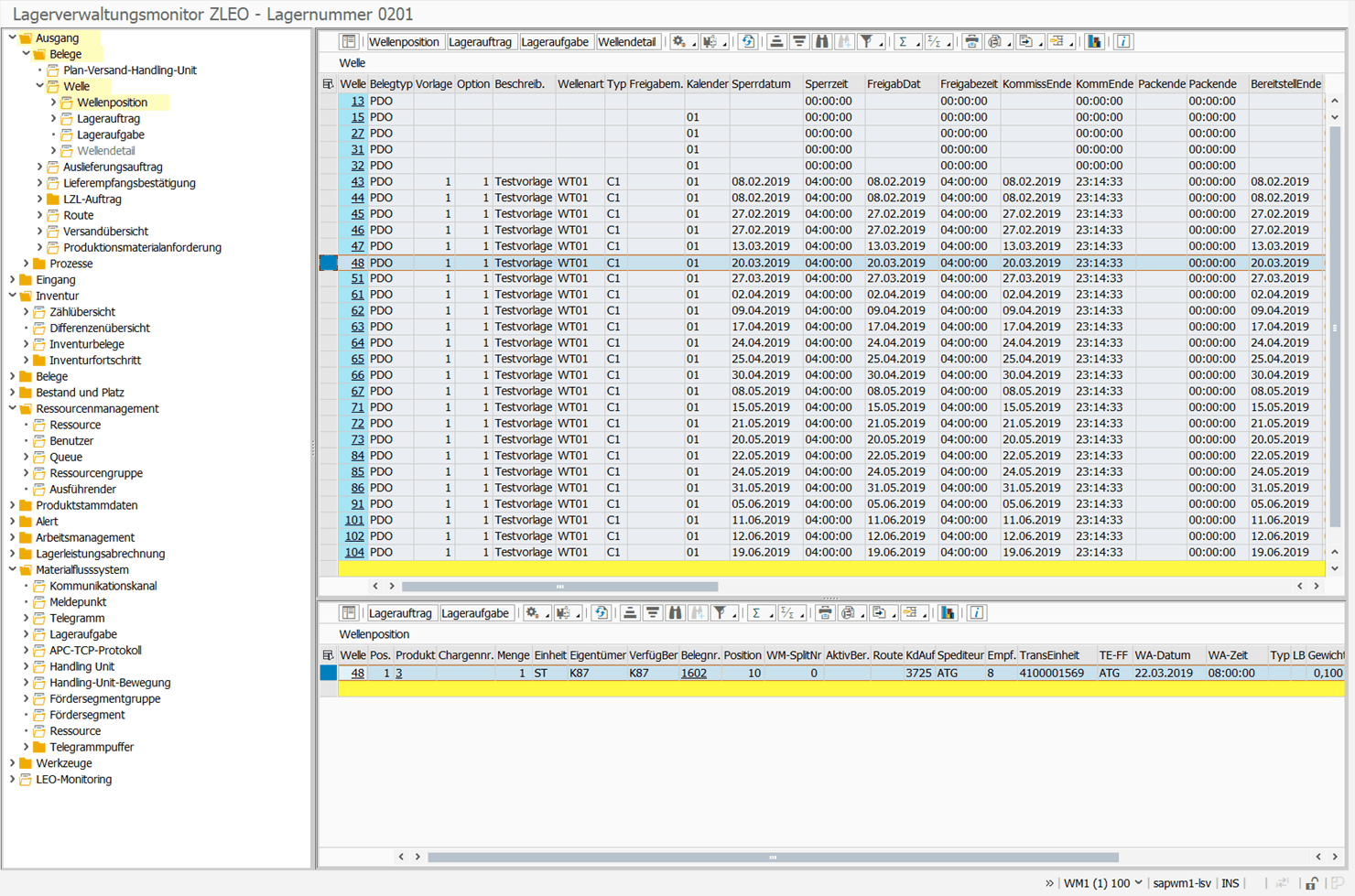The height and width of the screenshot is (896, 1355).
Task: Select Auslieferungsauftrag in the tree
Action: click(113, 167)
